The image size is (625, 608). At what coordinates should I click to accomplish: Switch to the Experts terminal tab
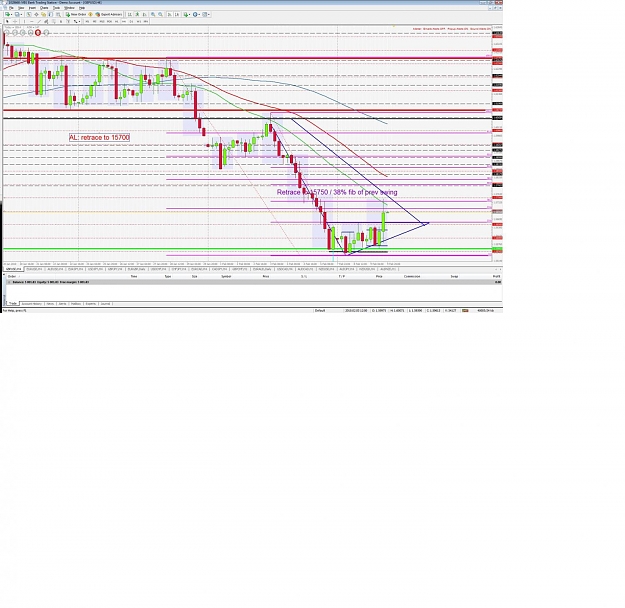[91, 304]
